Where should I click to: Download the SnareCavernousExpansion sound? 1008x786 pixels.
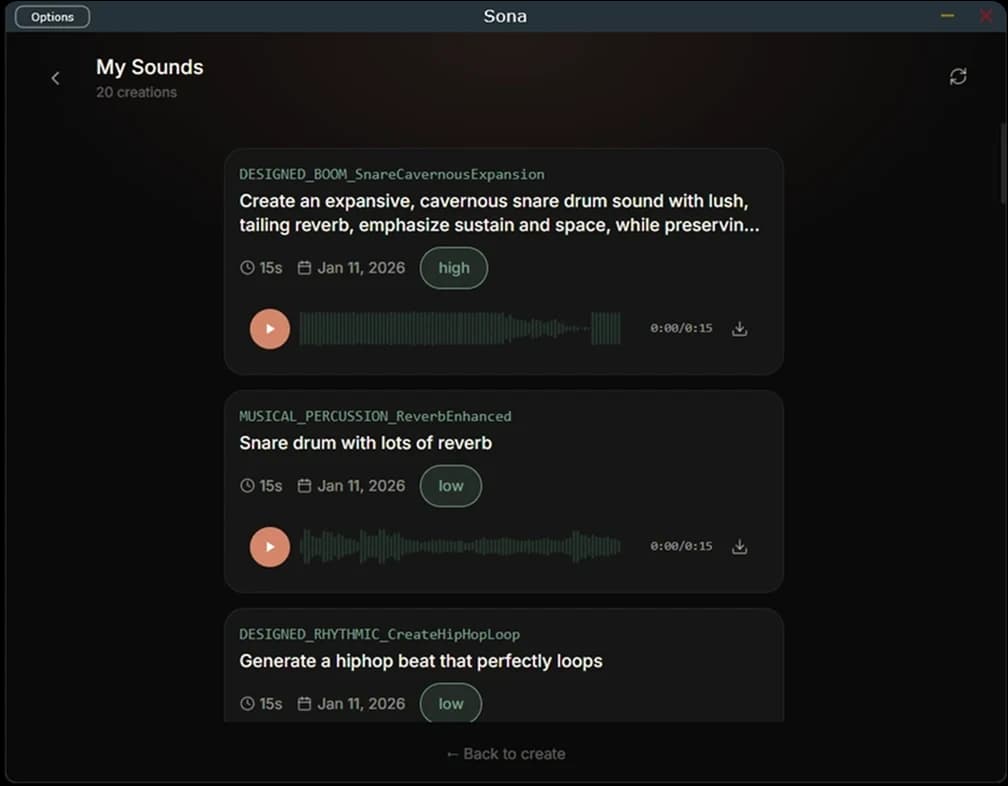pyautogui.click(x=740, y=328)
